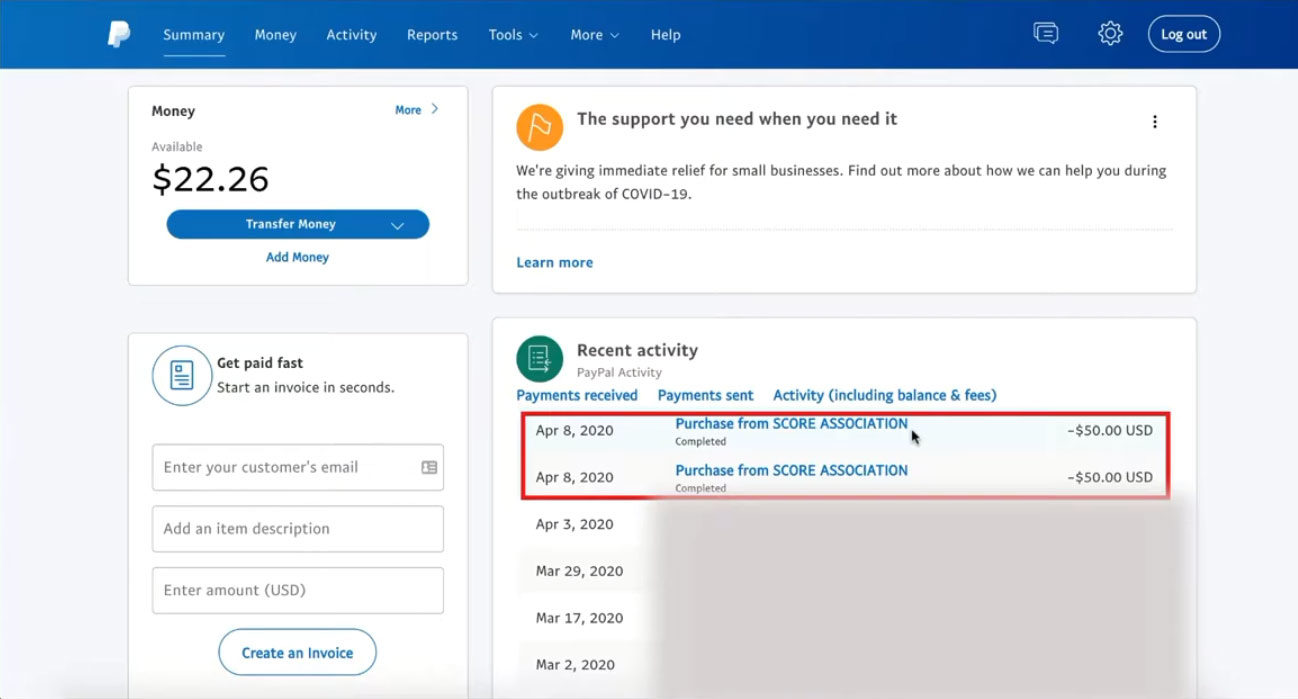Follow the Learn more link

tap(555, 262)
